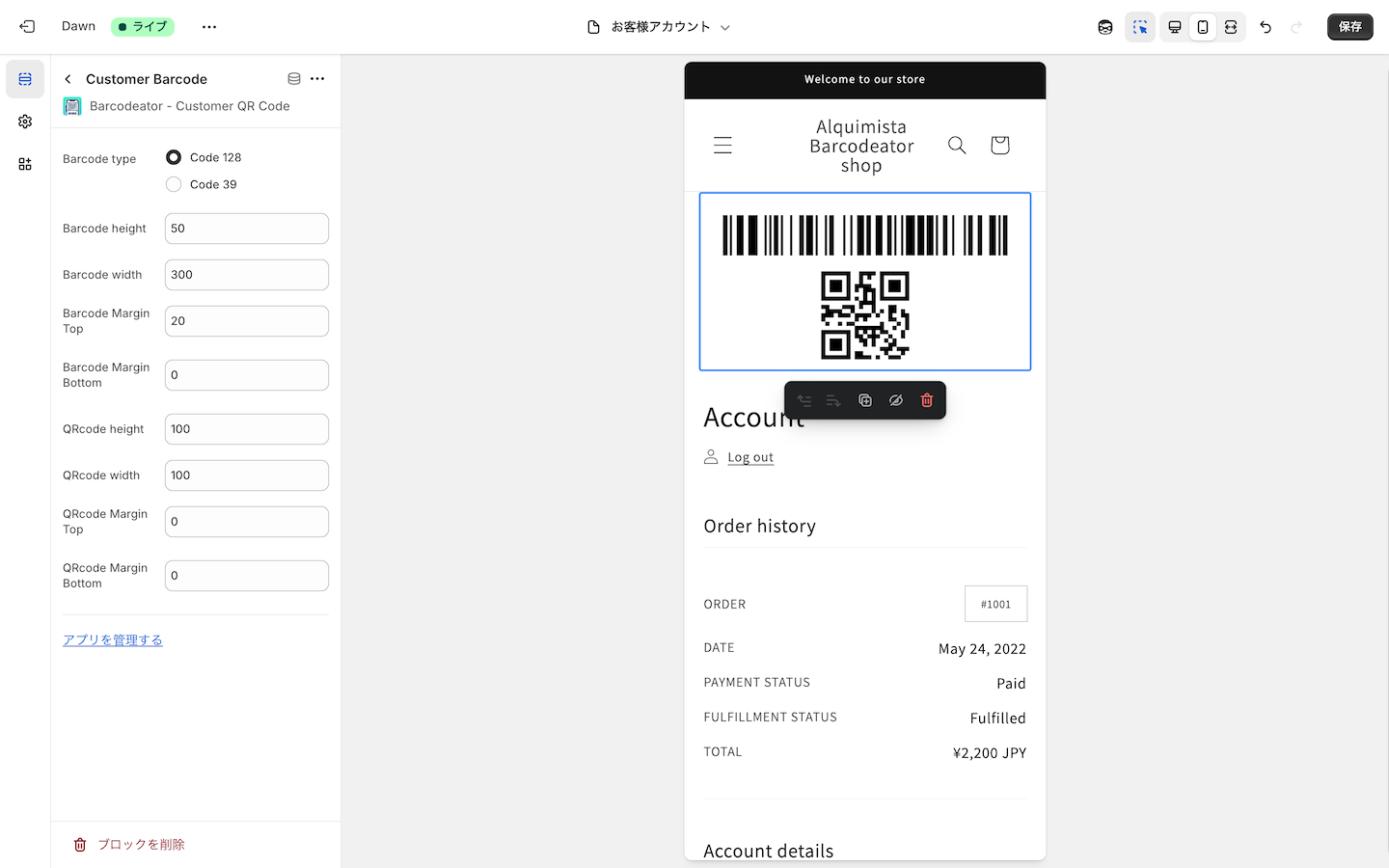Open the Sections sidebar panel
1389x868 pixels.
click(x=25, y=79)
